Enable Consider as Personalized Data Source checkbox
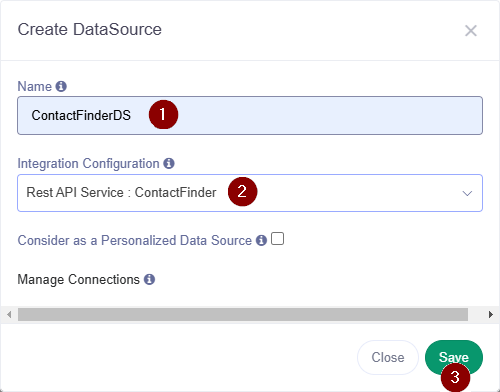This screenshot has width=500, height=392. point(277,239)
